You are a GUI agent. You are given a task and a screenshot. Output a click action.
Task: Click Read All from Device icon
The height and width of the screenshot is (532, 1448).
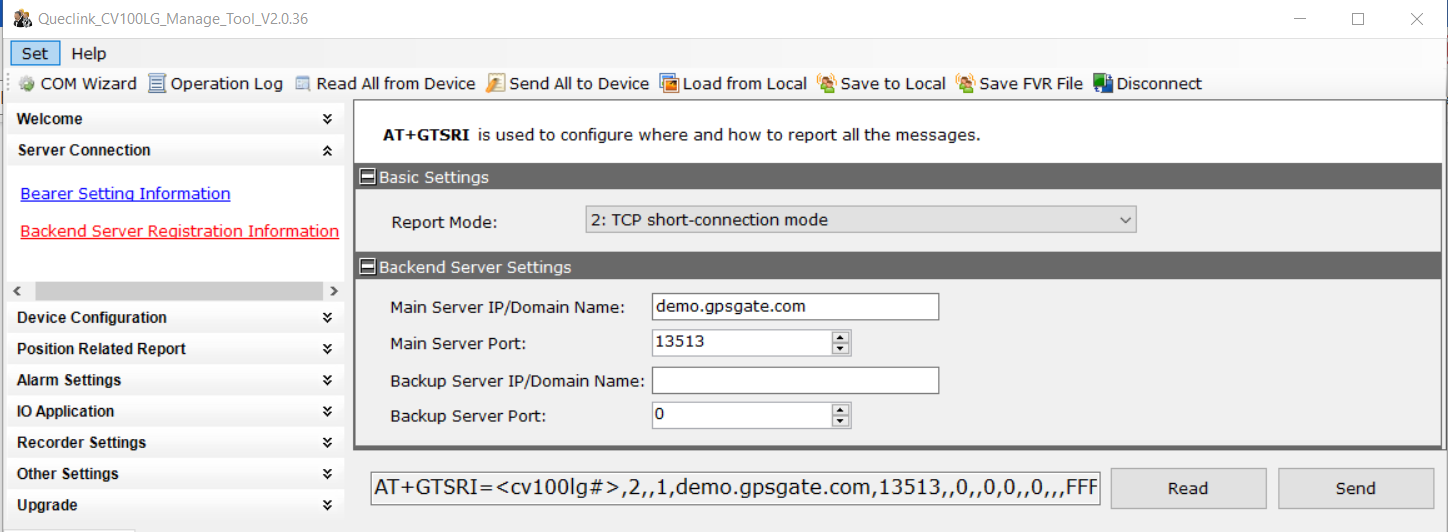303,84
